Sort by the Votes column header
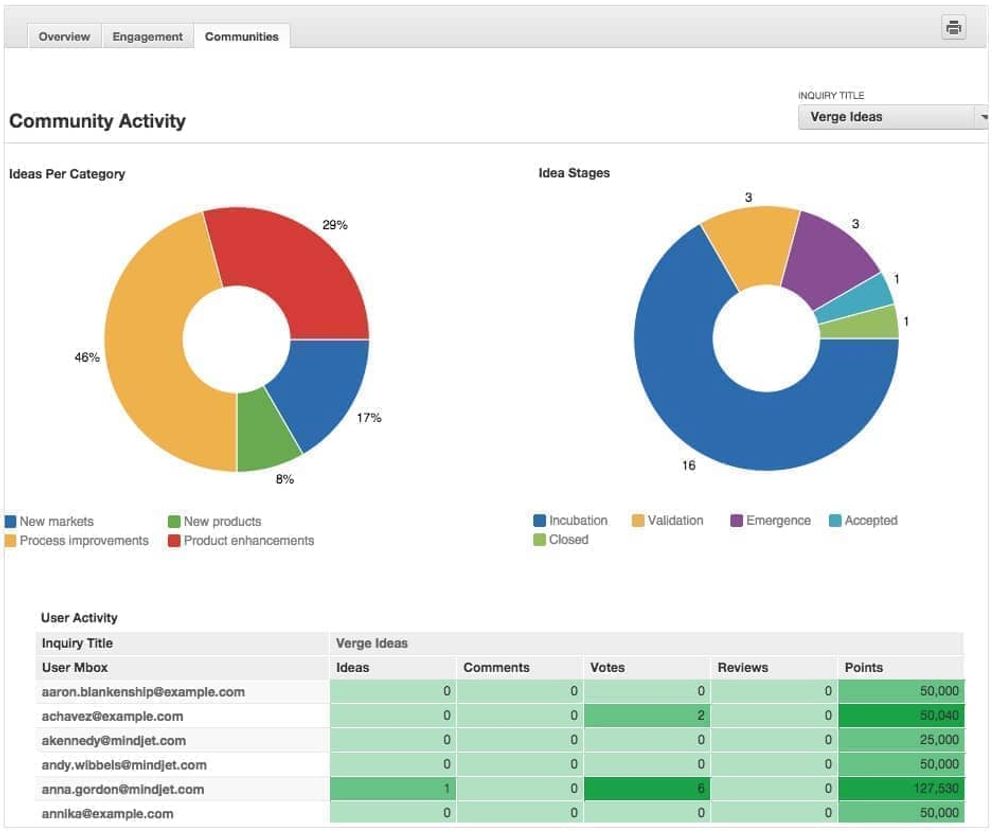The width and height of the screenshot is (1000, 837). pos(607,668)
